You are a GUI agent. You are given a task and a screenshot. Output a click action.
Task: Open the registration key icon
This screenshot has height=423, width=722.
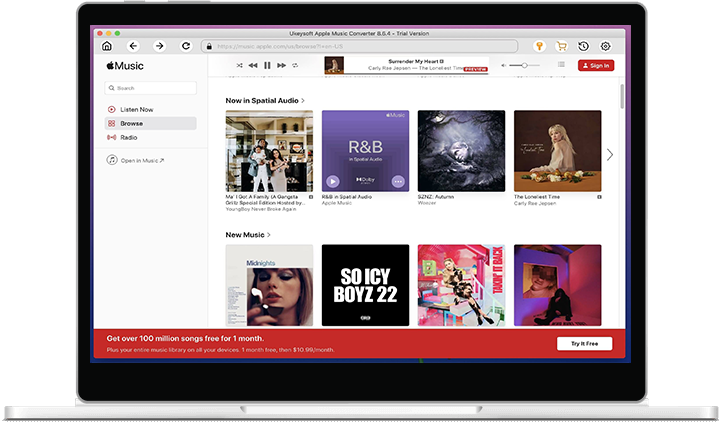pyautogui.click(x=539, y=46)
